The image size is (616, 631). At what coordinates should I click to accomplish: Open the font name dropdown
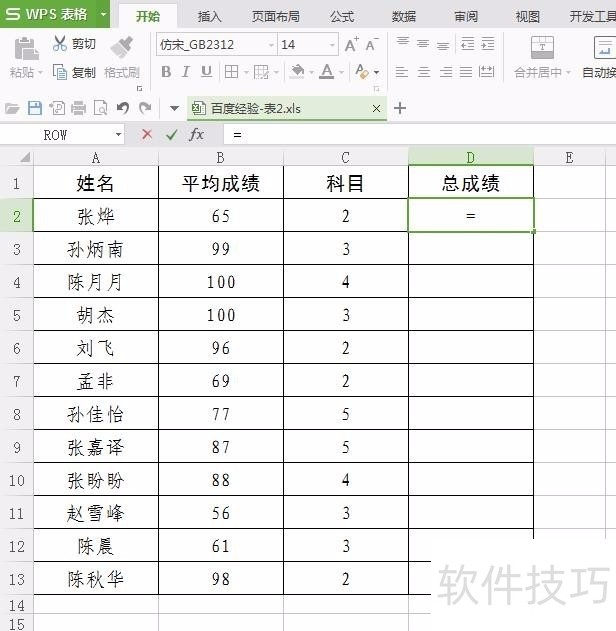[272, 45]
